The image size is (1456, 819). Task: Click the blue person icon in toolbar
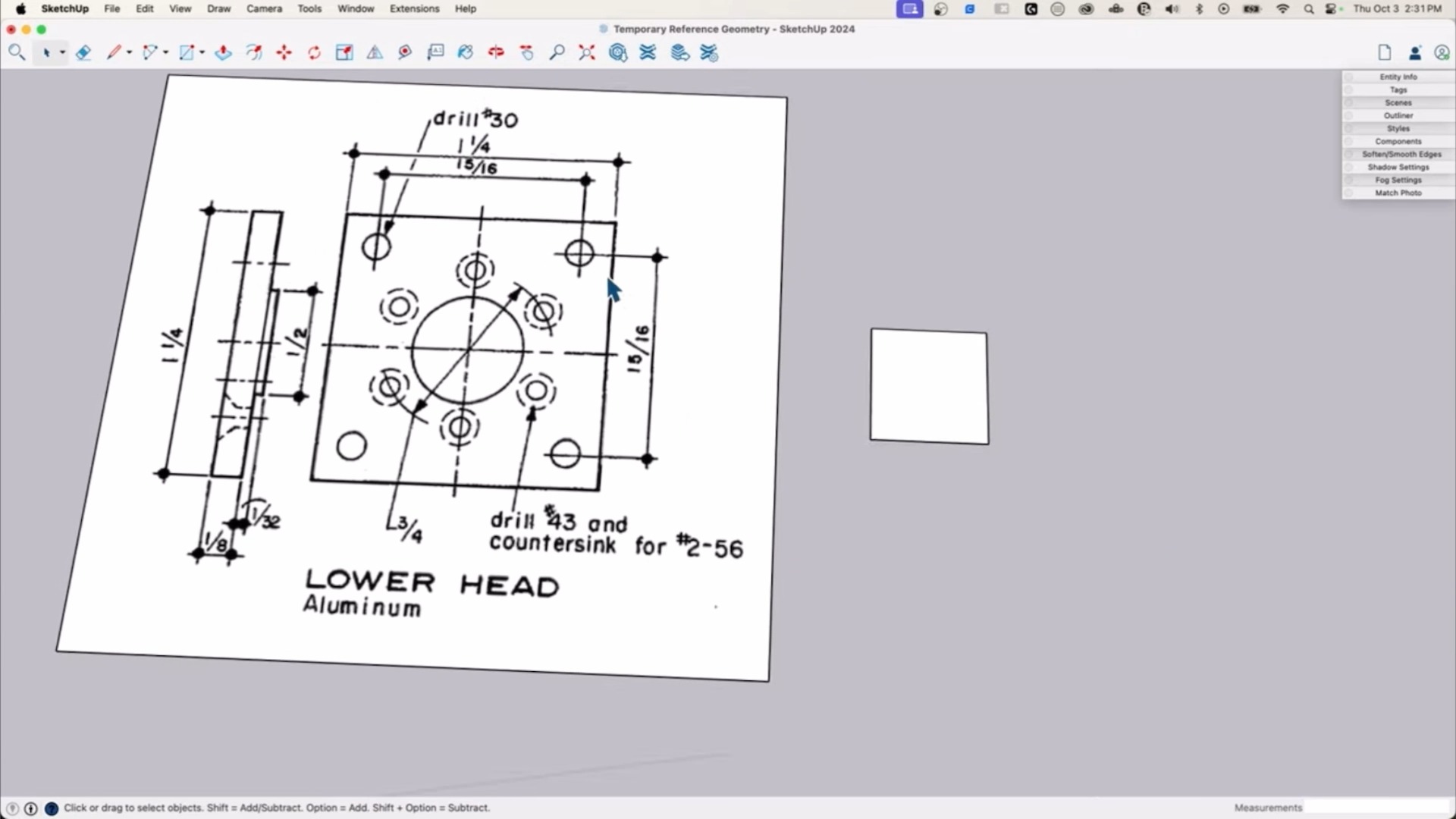click(1415, 53)
